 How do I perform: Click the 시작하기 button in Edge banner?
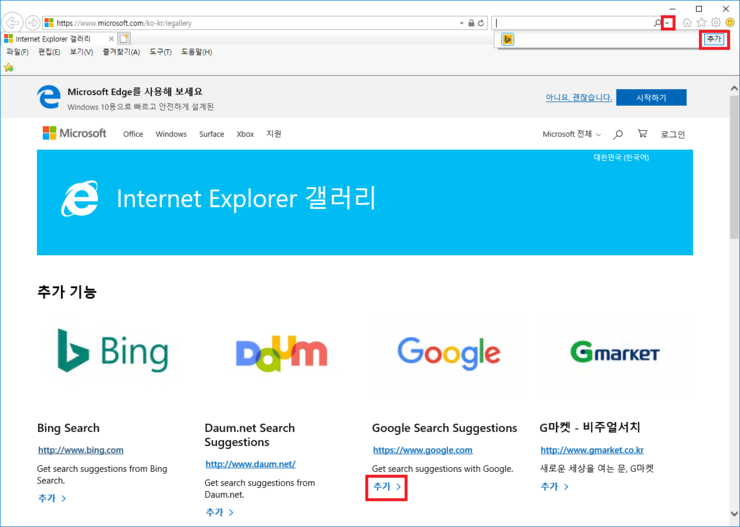pyautogui.click(x=652, y=97)
